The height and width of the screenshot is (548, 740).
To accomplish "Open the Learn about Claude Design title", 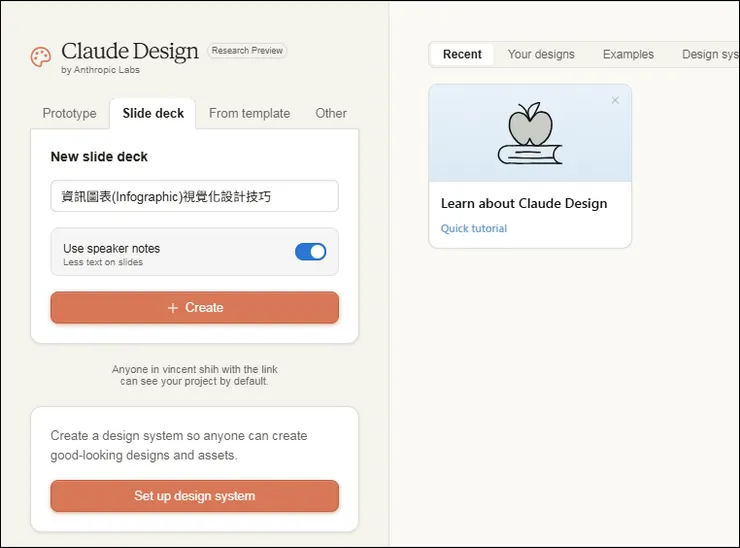I will pyautogui.click(x=524, y=204).
